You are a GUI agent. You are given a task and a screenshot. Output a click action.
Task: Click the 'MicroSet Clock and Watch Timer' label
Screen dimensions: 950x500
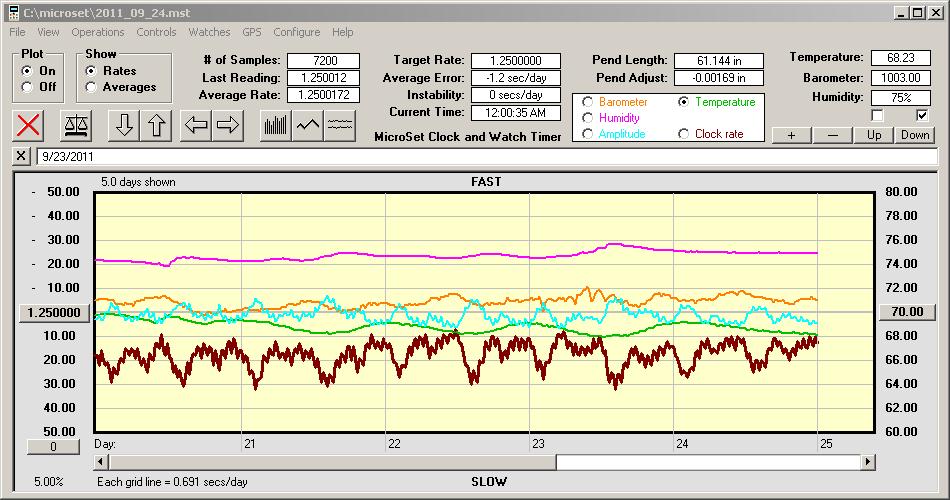pos(468,137)
